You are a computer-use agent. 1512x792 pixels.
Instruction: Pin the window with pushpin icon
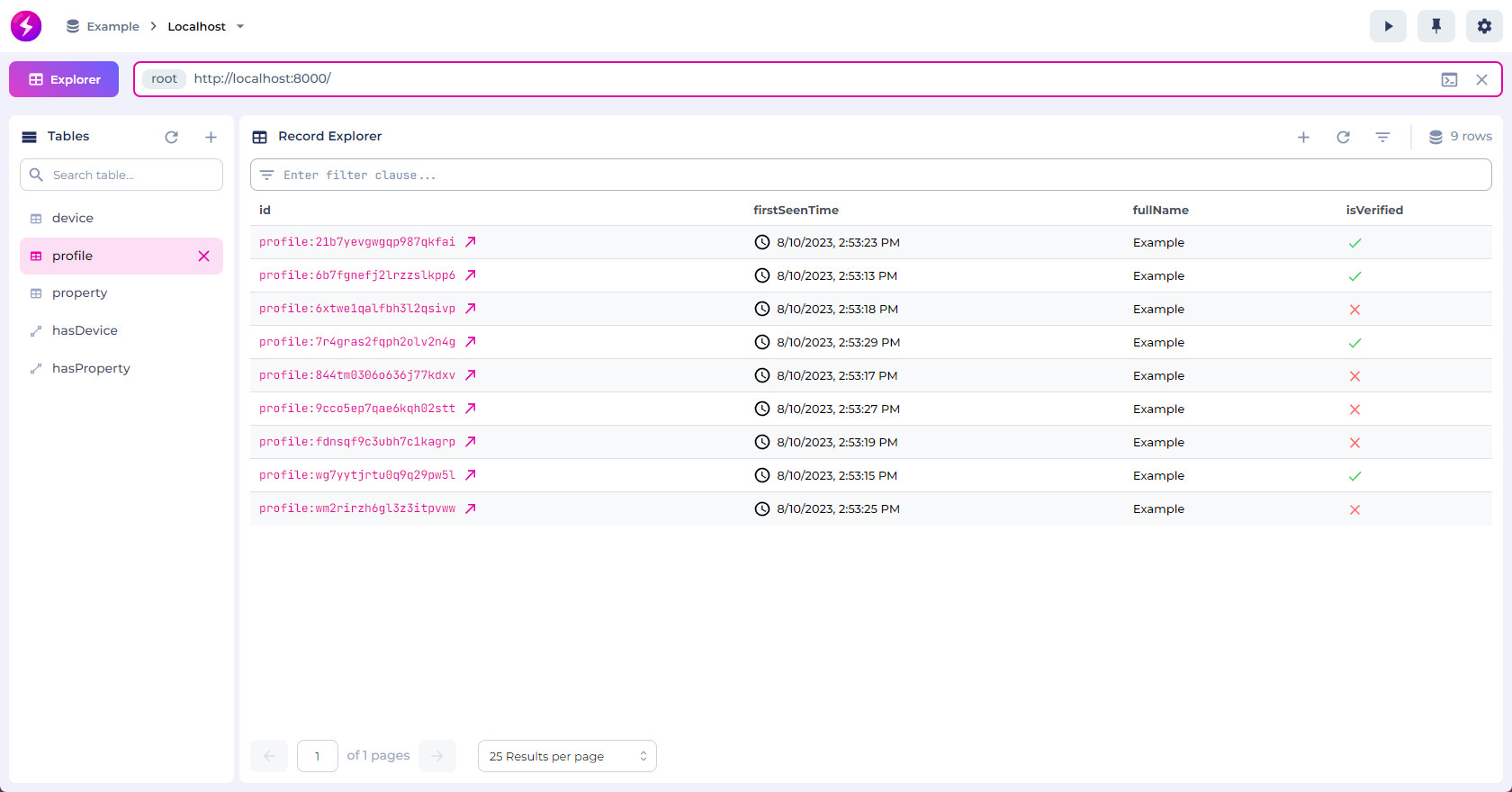[1436, 26]
